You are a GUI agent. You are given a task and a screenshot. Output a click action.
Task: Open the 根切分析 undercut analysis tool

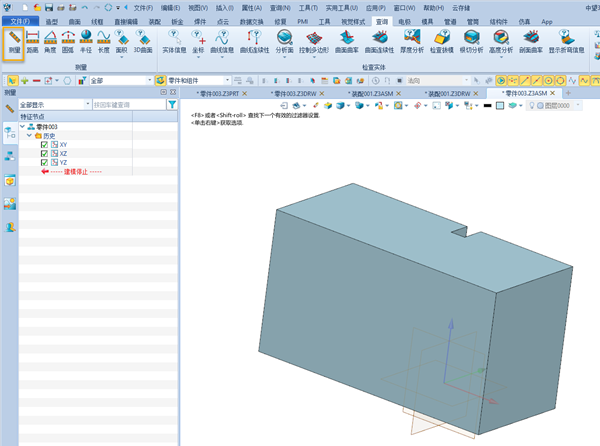click(471, 42)
